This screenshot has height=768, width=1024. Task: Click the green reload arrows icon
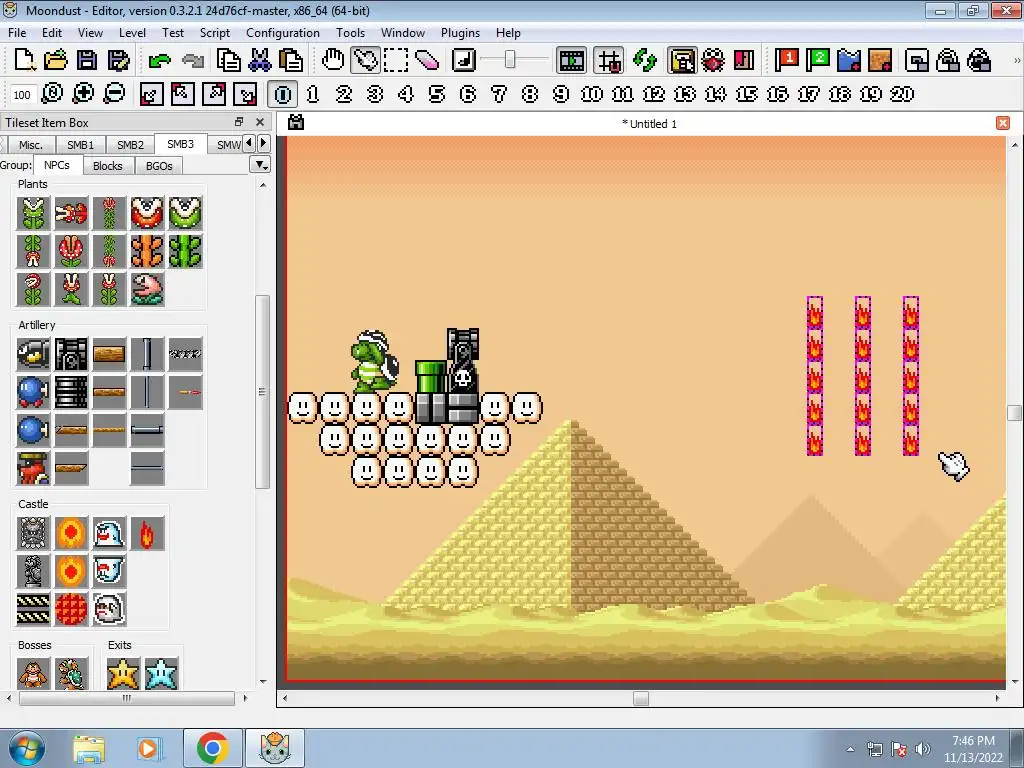tap(645, 60)
